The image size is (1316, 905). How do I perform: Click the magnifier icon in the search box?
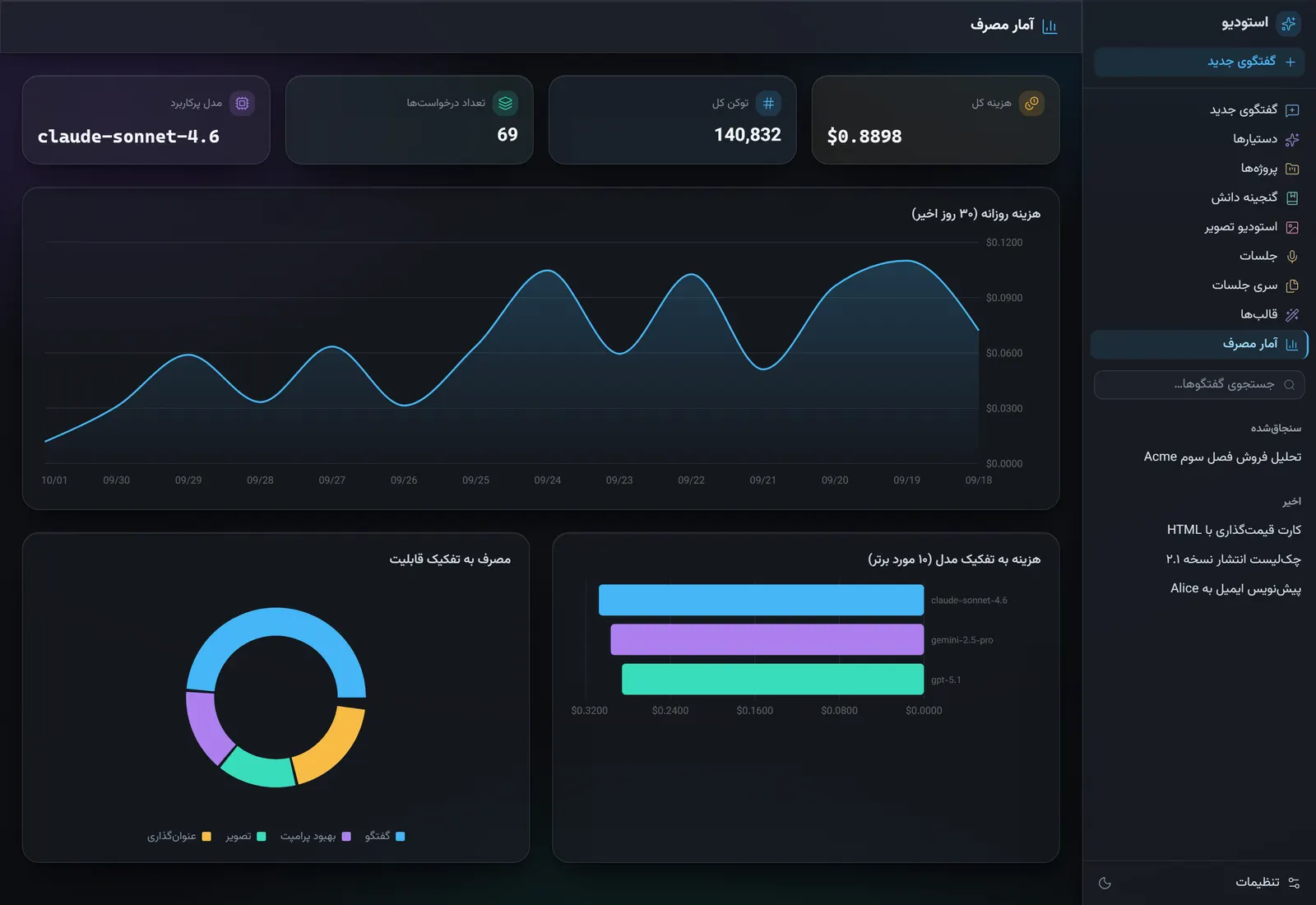pyautogui.click(x=1289, y=384)
